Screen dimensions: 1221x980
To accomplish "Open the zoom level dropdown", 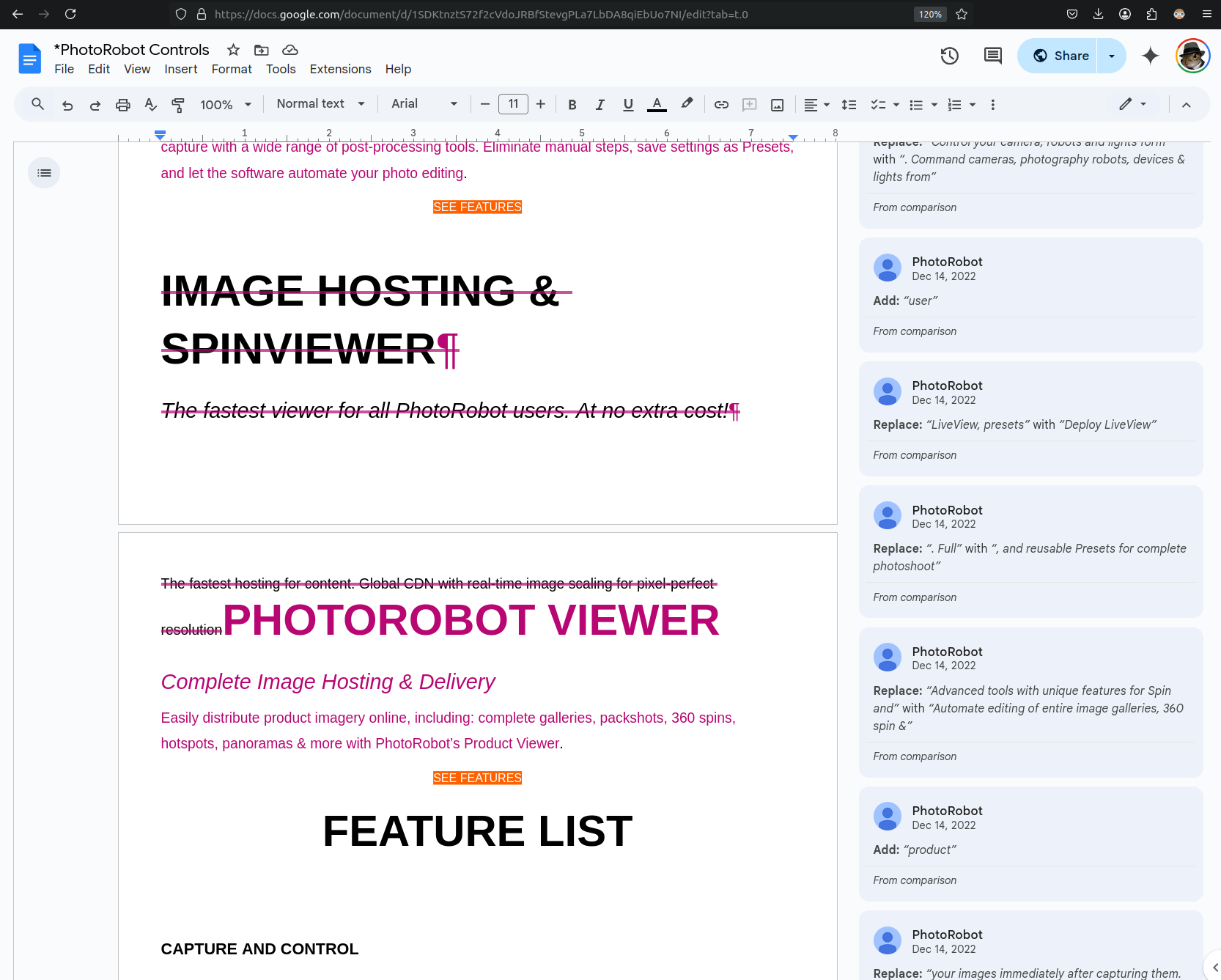I will [226, 105].
